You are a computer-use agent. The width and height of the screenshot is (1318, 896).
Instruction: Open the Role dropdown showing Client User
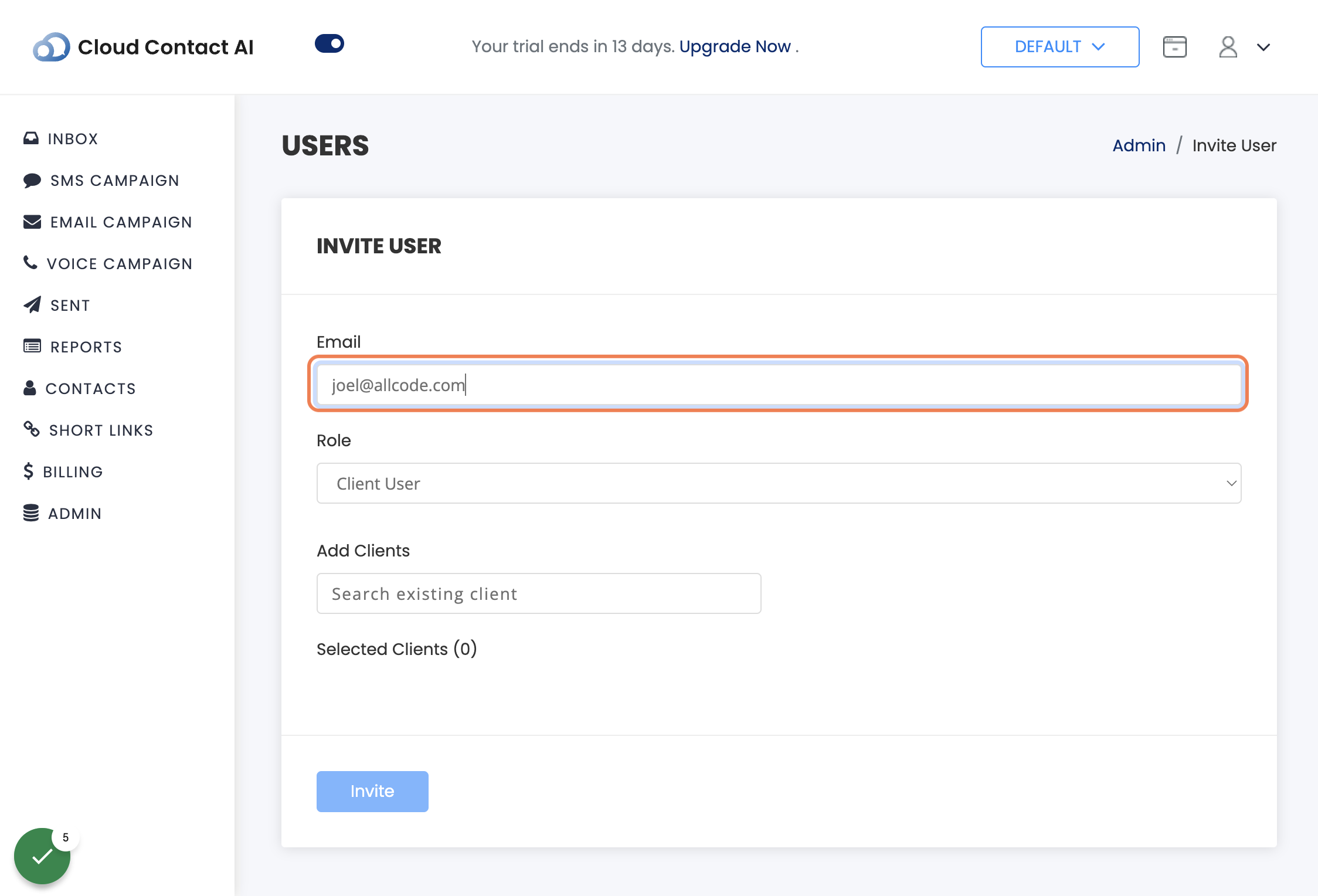(779, 483)
